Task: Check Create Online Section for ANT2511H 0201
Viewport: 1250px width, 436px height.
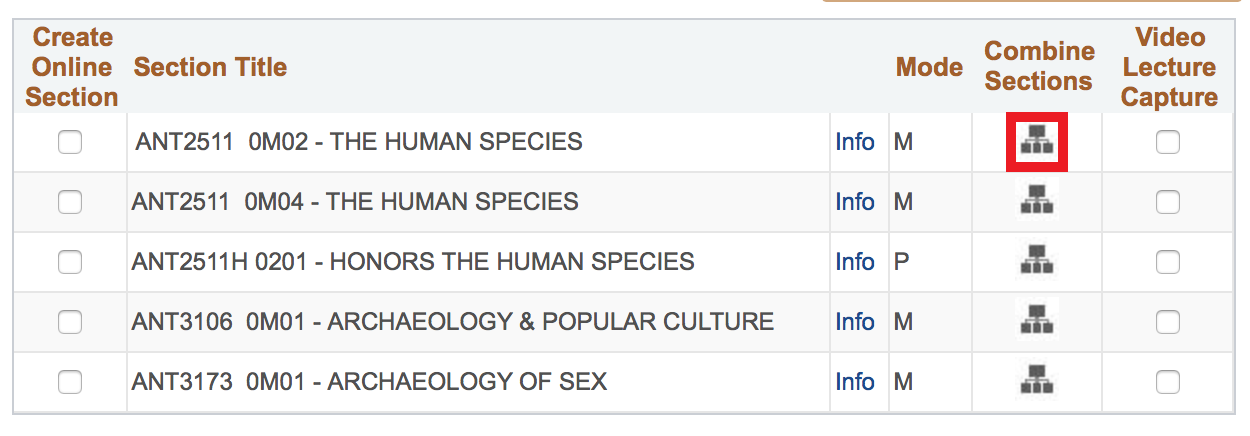Action: pyautogui.click(x=70, y=262)
